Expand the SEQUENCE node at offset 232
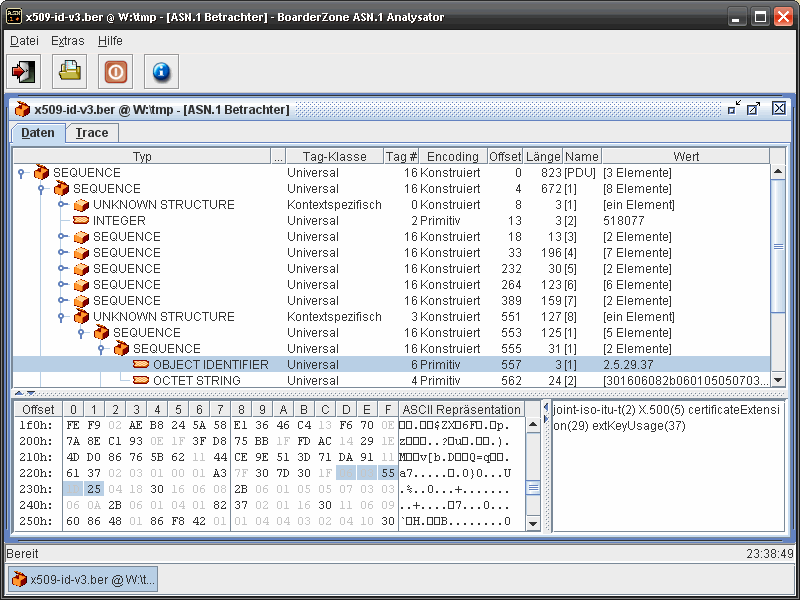The width and height of the screenshot is (800, 600). (x=61, y=269)
